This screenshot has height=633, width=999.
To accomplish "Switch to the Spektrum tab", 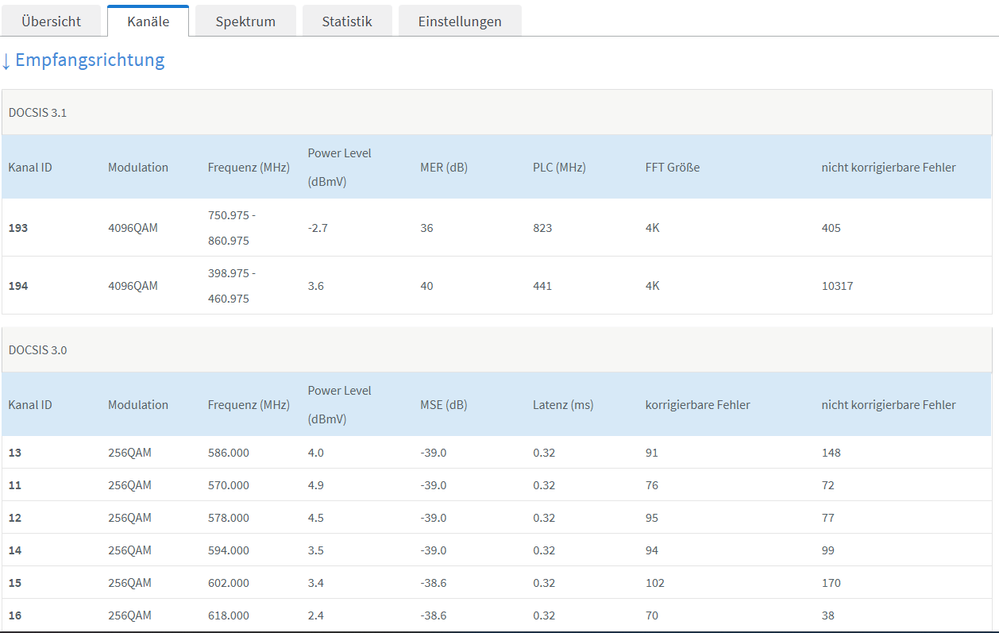I will [x=245, y=21].
